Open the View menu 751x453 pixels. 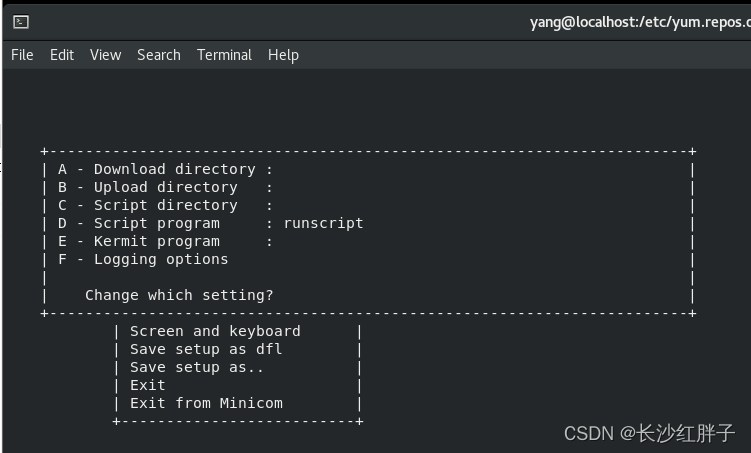105,55
